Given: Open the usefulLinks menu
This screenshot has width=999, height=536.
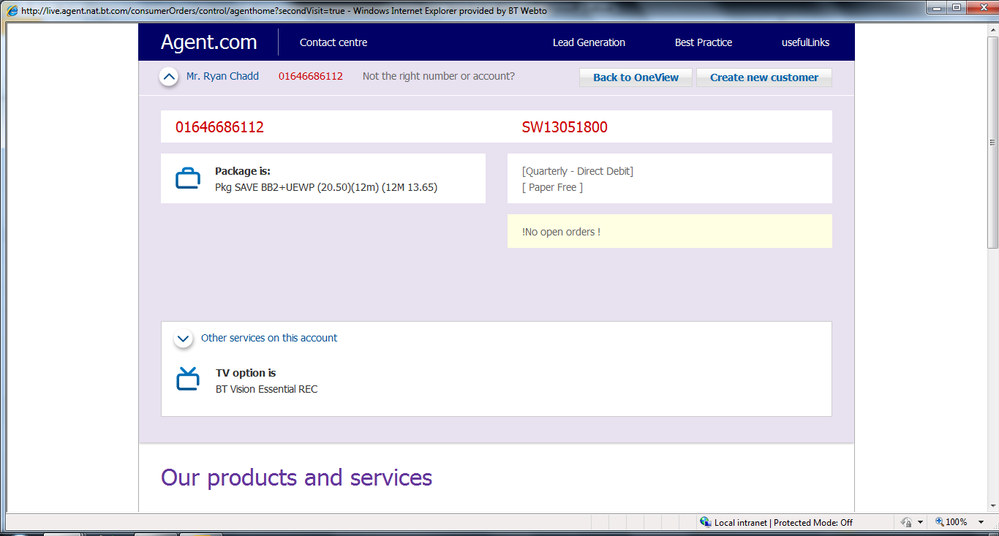Looking at the screenshot, I should click(x=805, y=42).
